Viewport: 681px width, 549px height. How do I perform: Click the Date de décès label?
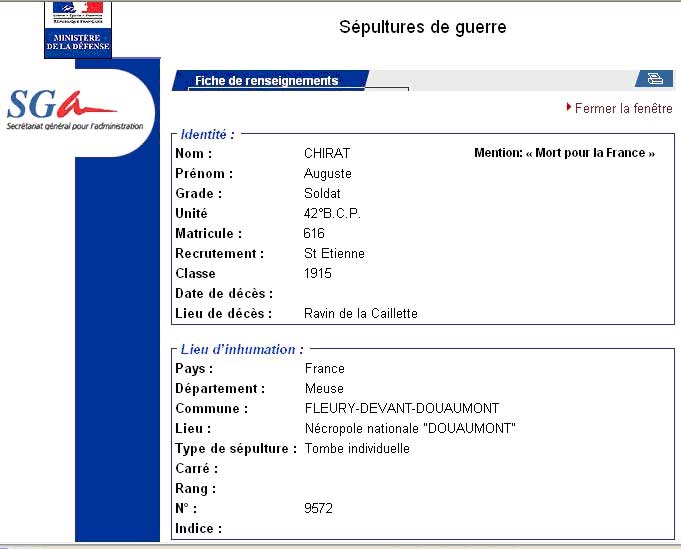[224, 294]
